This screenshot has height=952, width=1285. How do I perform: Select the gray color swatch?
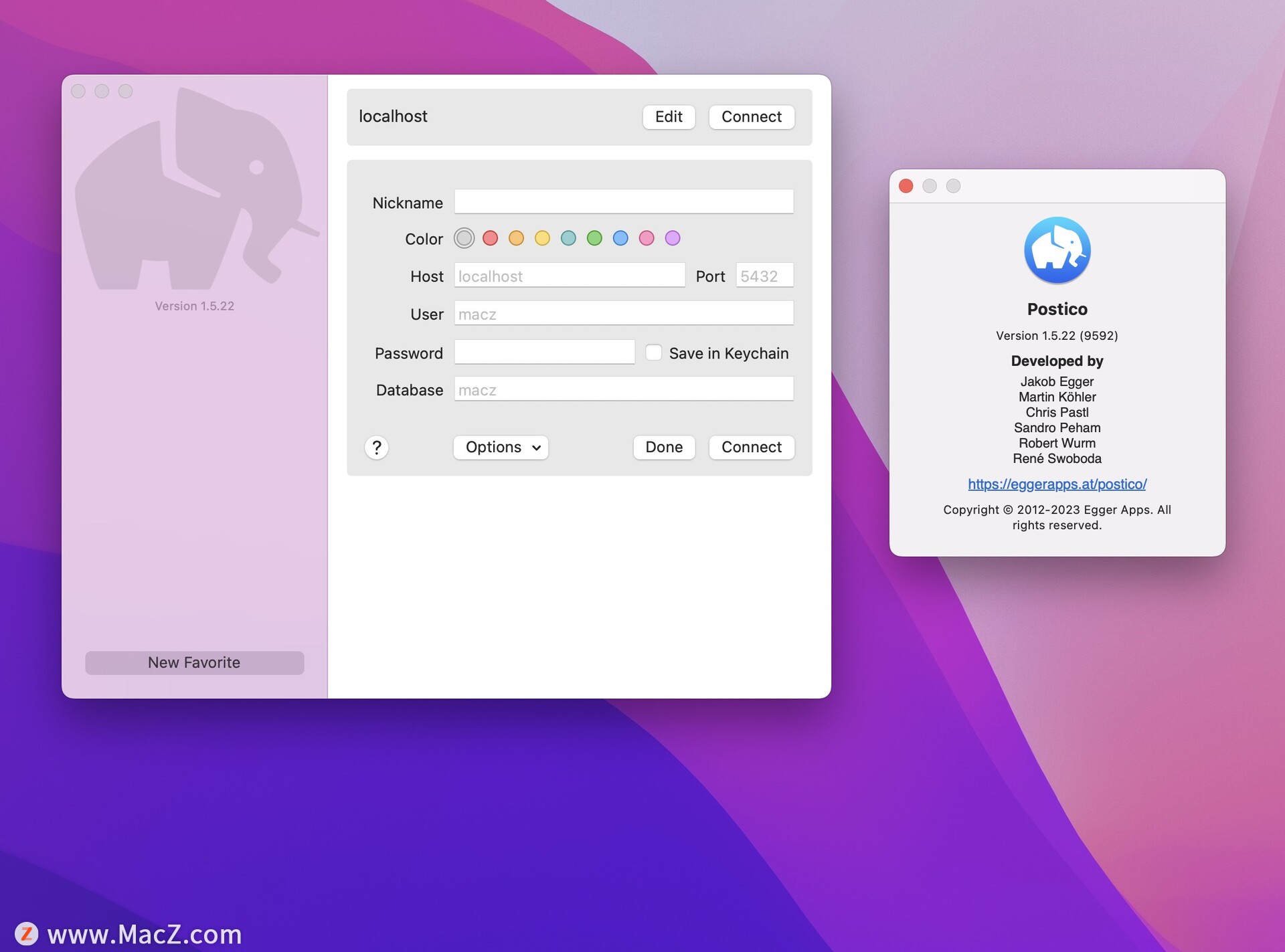pyautogui.click(x=464, y=238)
